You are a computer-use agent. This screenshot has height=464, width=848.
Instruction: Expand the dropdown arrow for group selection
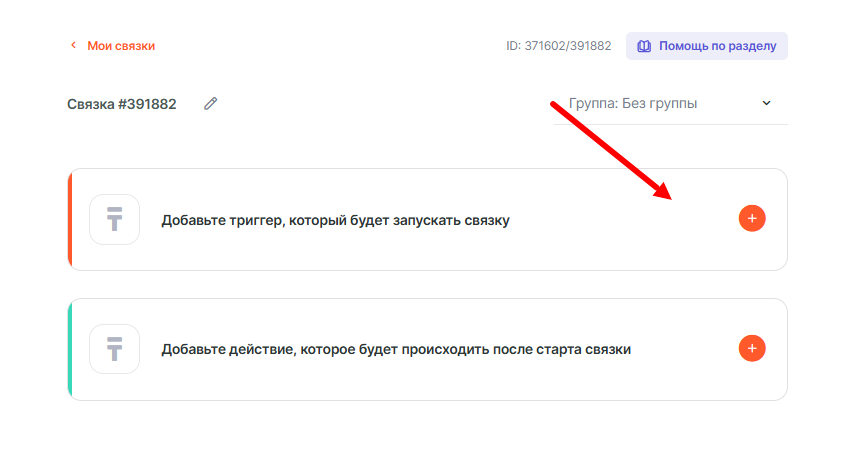tap(767, 103)
